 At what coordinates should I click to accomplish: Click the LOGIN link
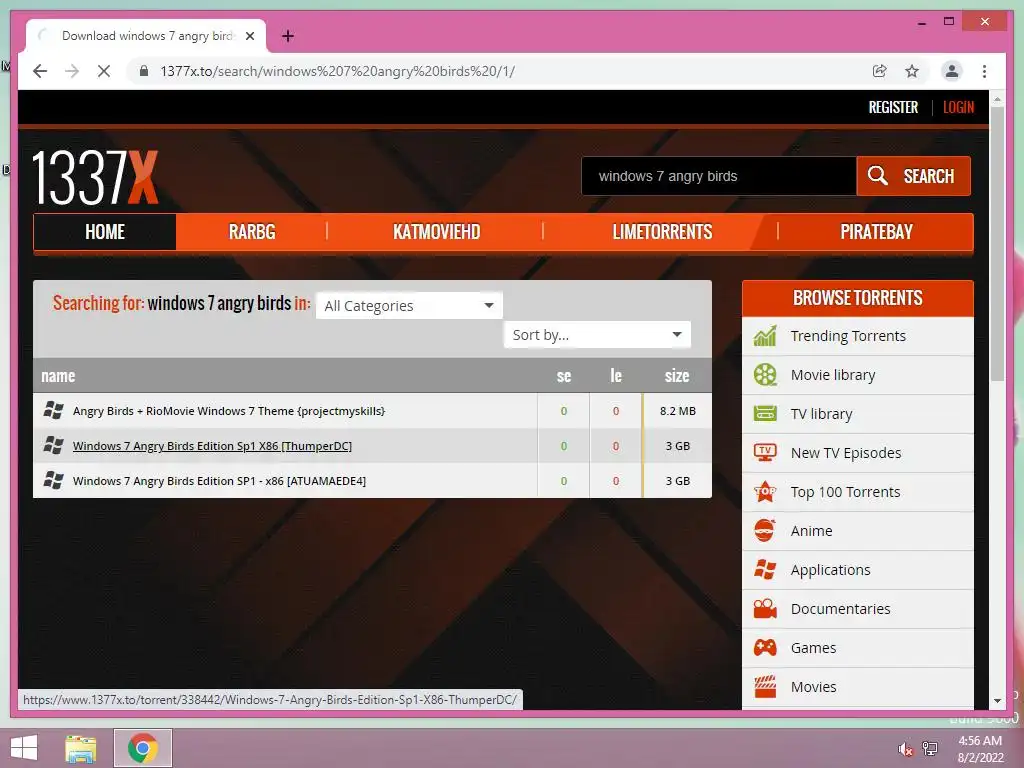pos(958,107)
